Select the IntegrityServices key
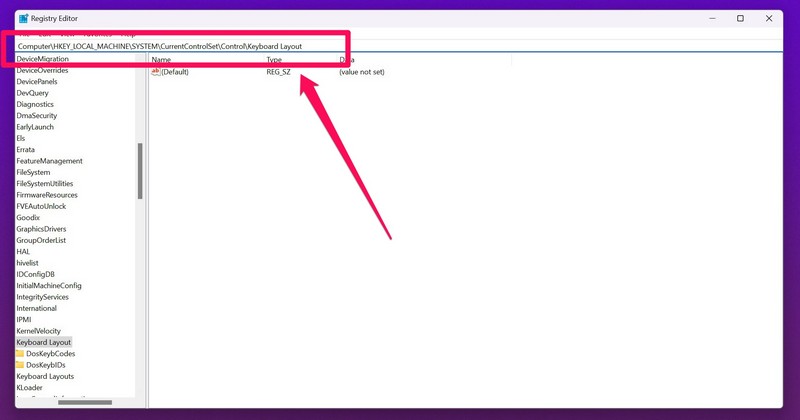Image resolution: width=800 pixels, height=420 pixels. [42, 297]
